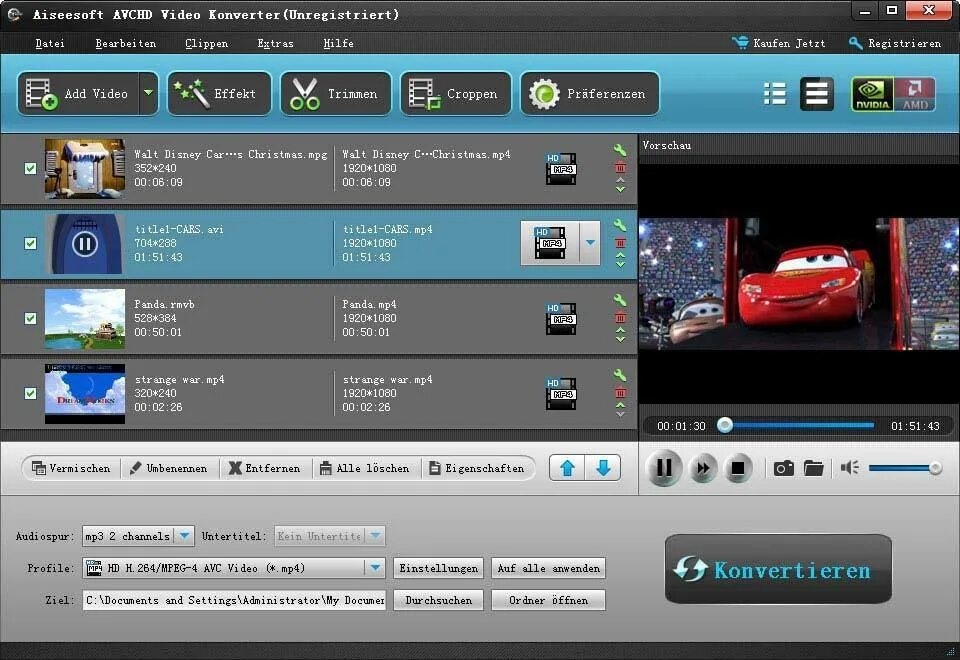Click HD MP4 format icon for strange war
Screen dimensions: 960x660
[561, 393]
